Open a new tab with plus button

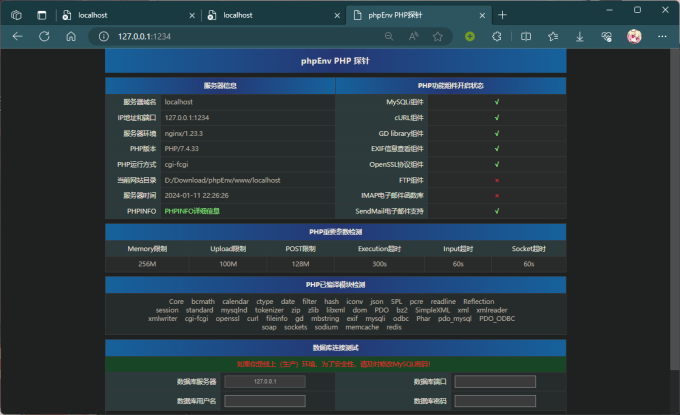tap(502, 15)
